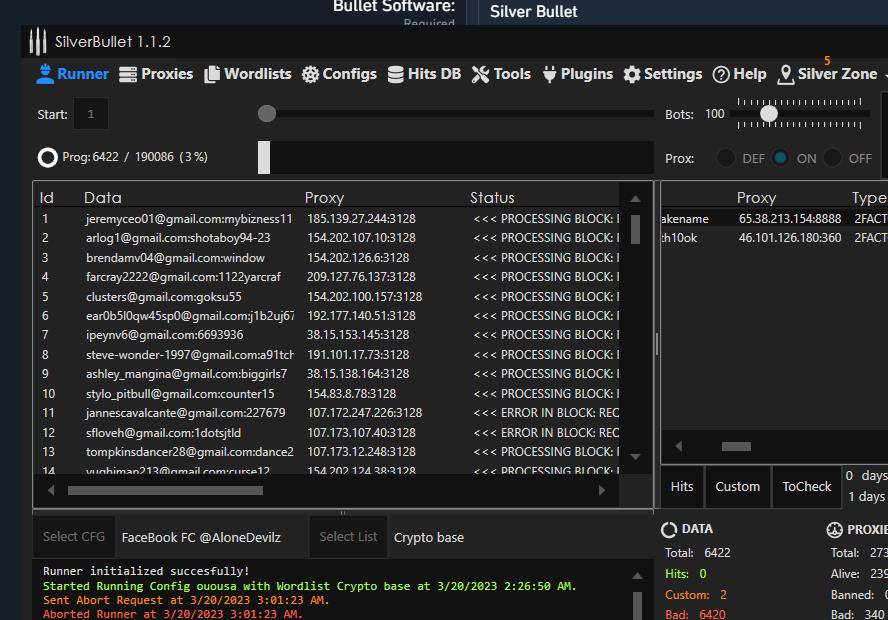Open the Proxies manager tab

coord(156,74)
